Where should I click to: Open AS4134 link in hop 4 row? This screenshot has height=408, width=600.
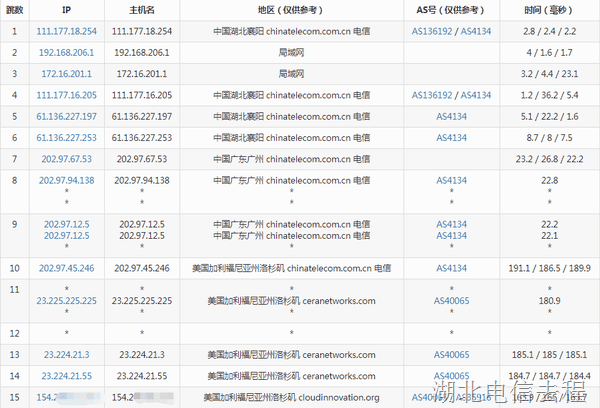pos(476,95)
